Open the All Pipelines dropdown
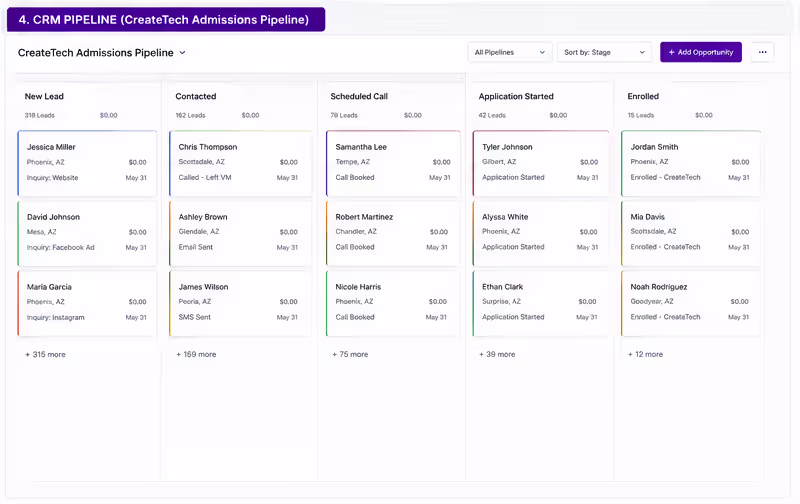The height and width of the screenshot is (504, 800). [x=510, y=52]
